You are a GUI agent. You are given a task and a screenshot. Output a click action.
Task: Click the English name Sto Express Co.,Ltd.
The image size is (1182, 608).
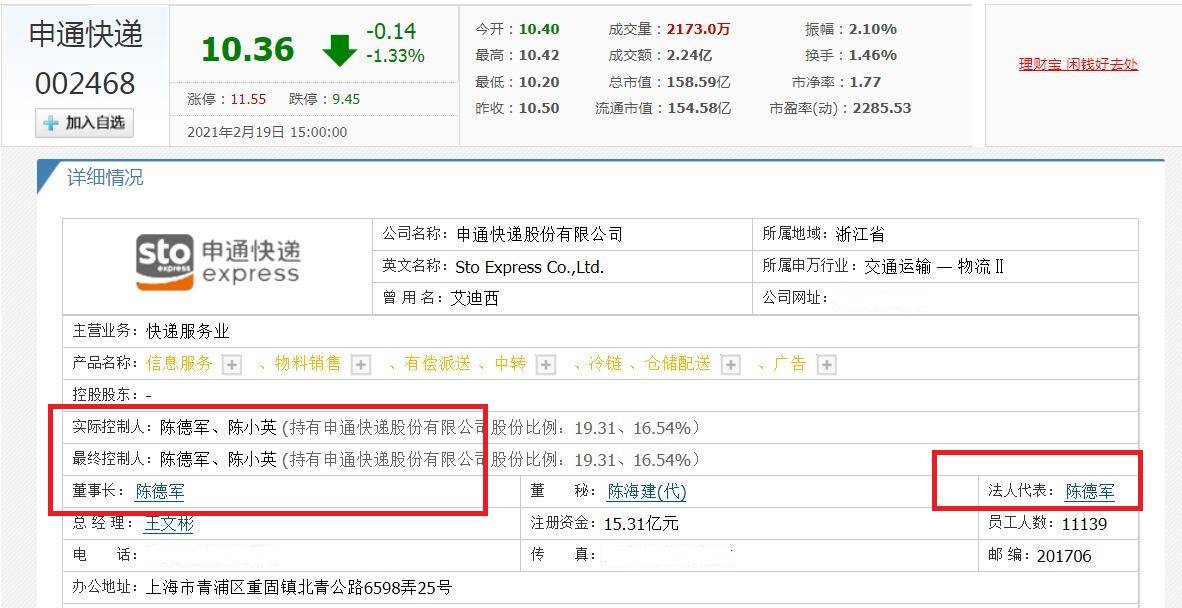coord(530,267)
